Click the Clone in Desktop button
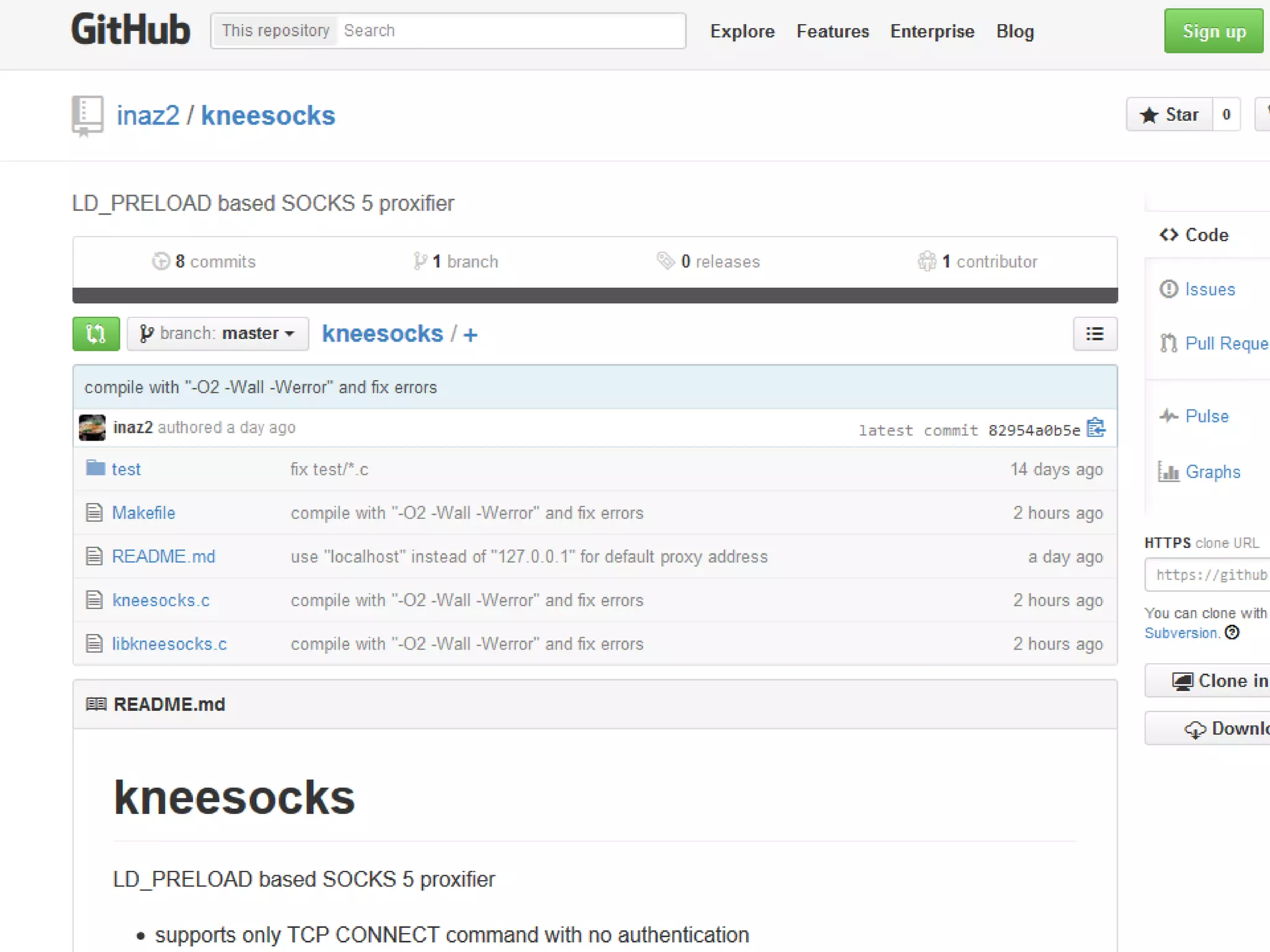Screen dimensions: 1270x952 tap(1207, 681)
